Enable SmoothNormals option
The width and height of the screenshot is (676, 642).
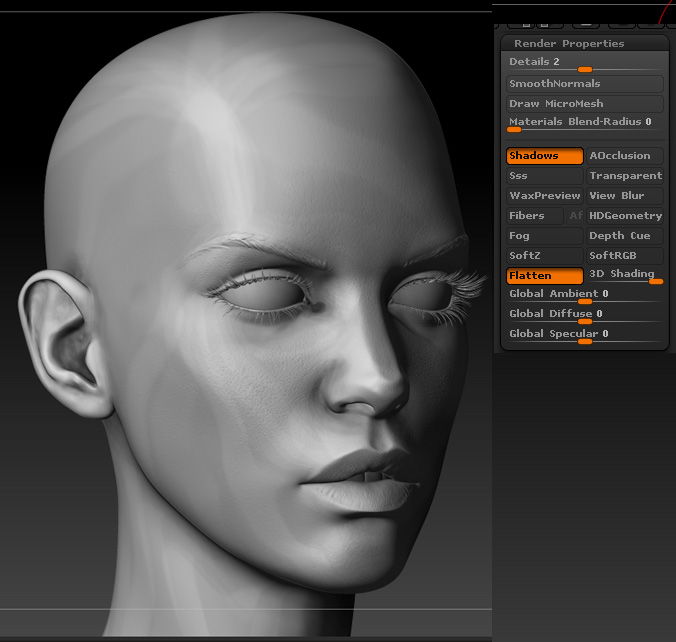pyautogui.click(x=584, y=84)
